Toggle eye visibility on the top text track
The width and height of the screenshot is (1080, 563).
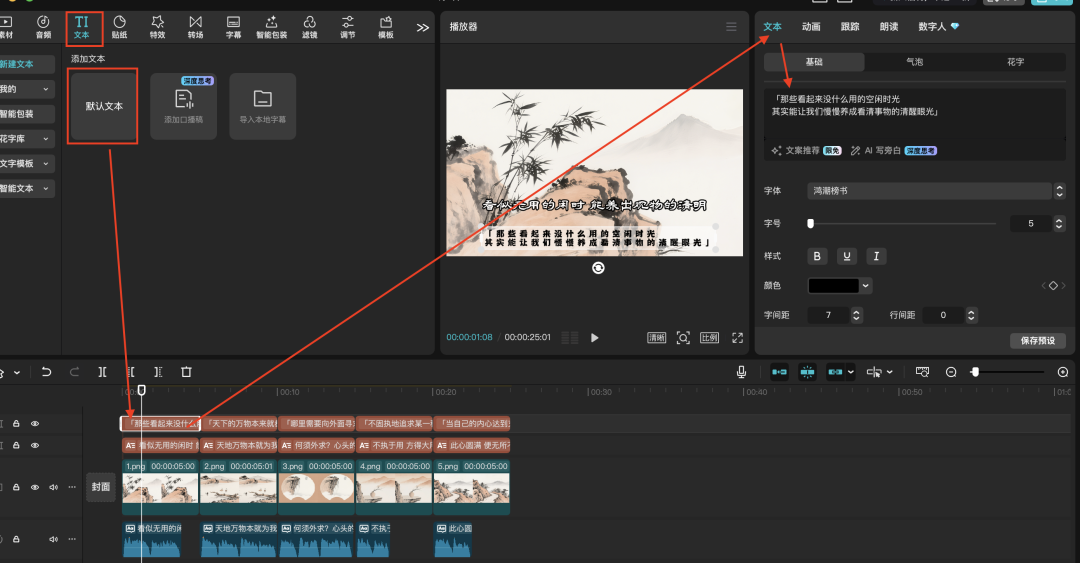point(35,424)
